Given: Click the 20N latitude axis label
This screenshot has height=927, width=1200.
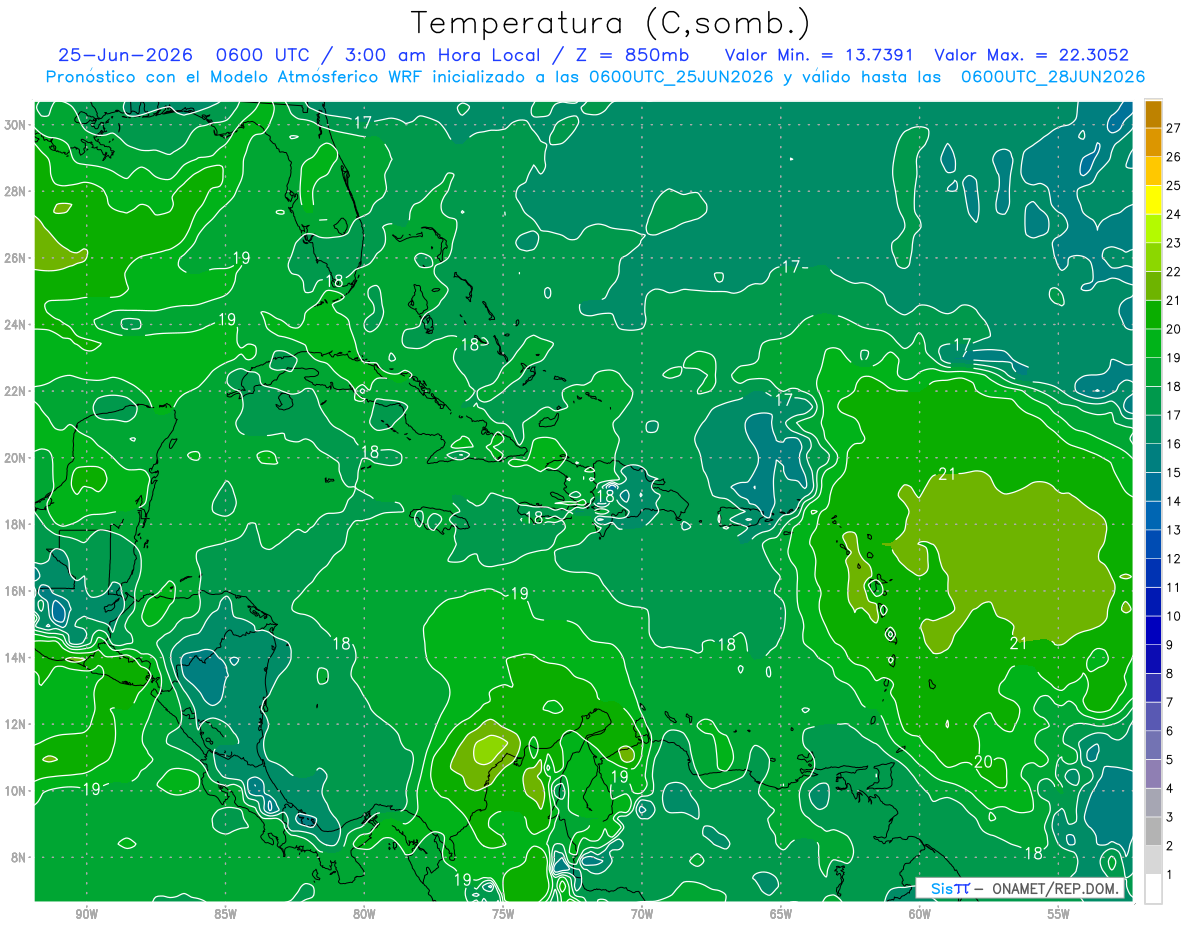Looking at the screenshot, I should coord(15,458).
